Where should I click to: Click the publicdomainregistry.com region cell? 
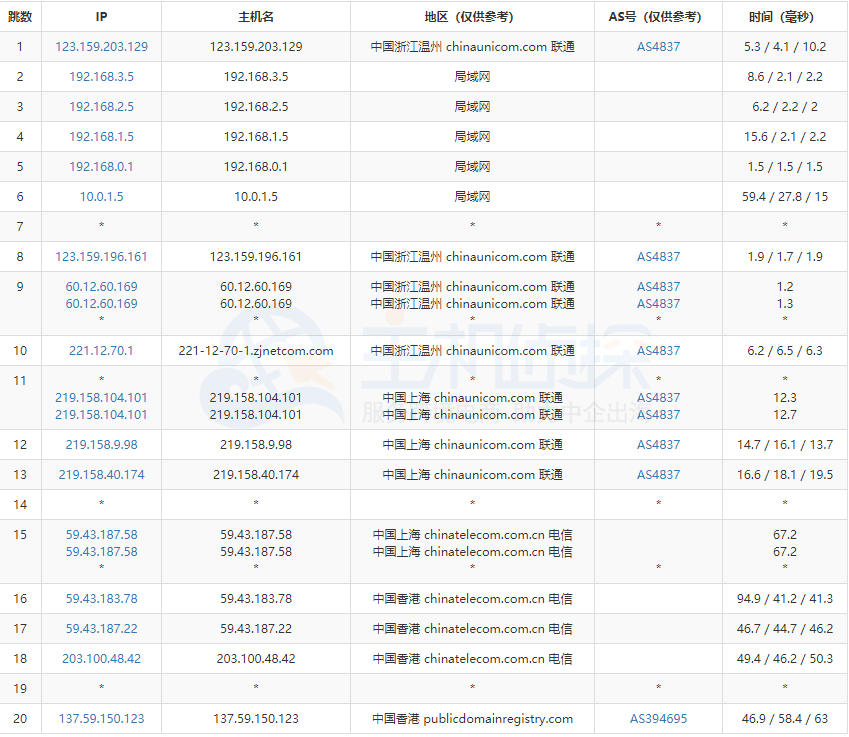click(472, 718)
